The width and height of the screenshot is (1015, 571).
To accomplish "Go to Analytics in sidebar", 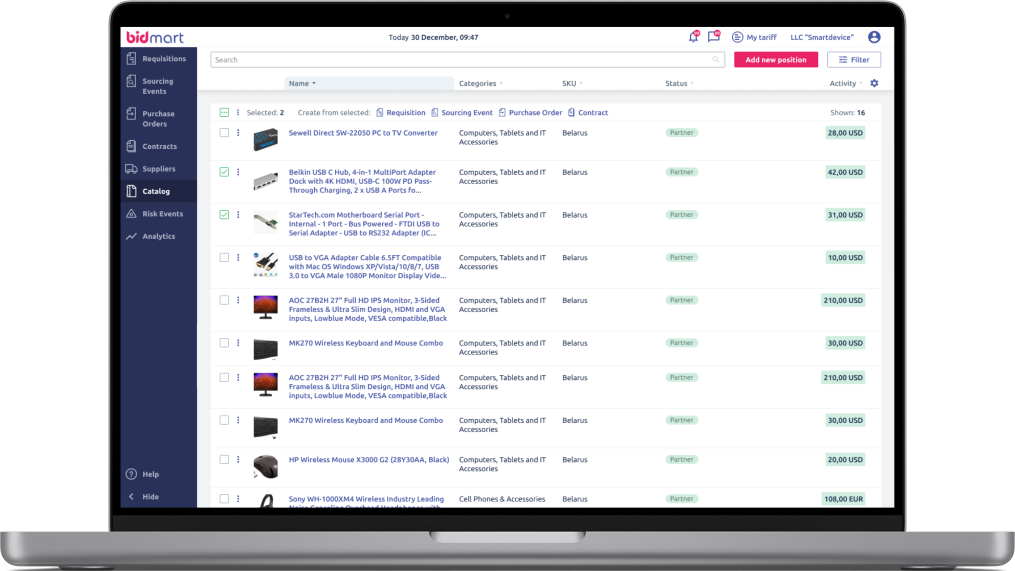I will tap(159, 236).
